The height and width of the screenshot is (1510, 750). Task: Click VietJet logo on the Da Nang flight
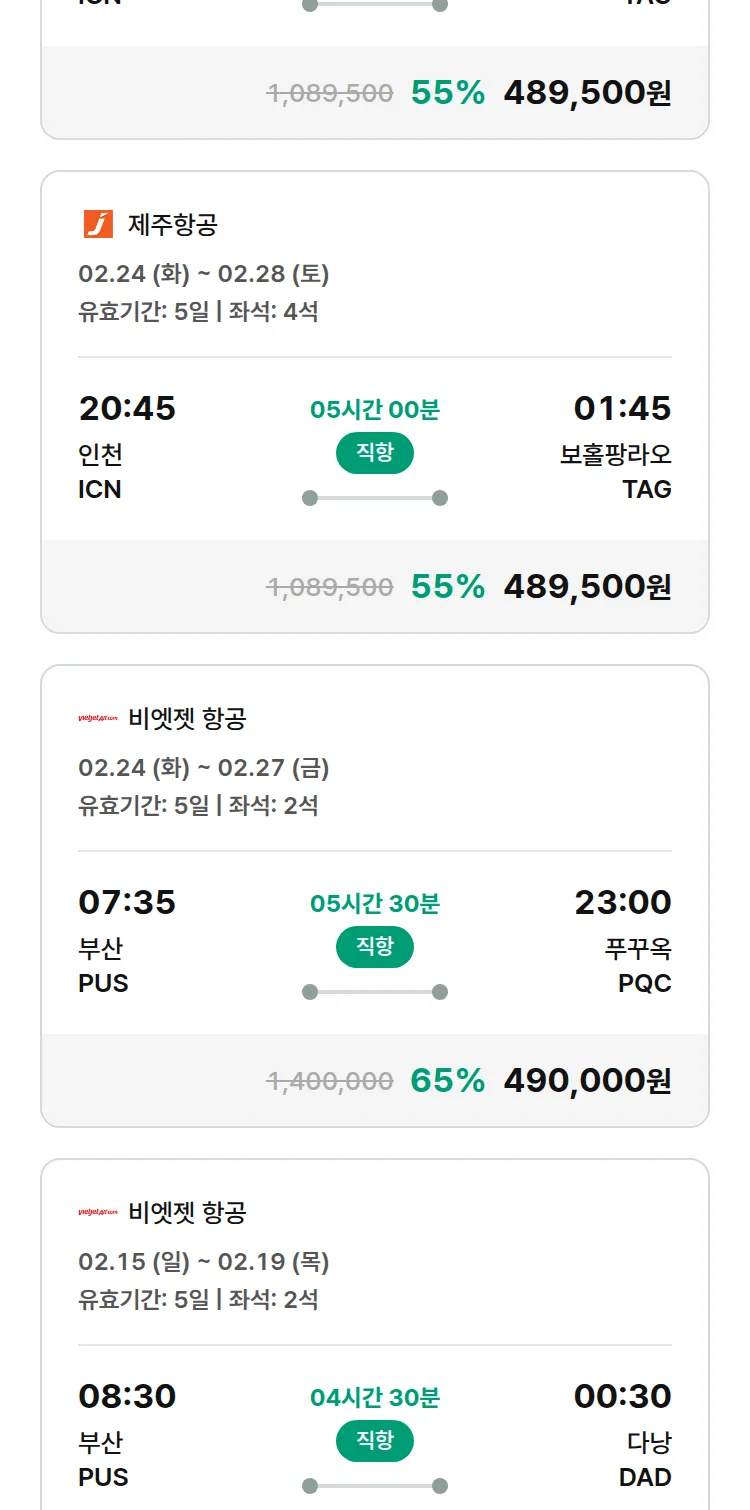point(98,1212)
